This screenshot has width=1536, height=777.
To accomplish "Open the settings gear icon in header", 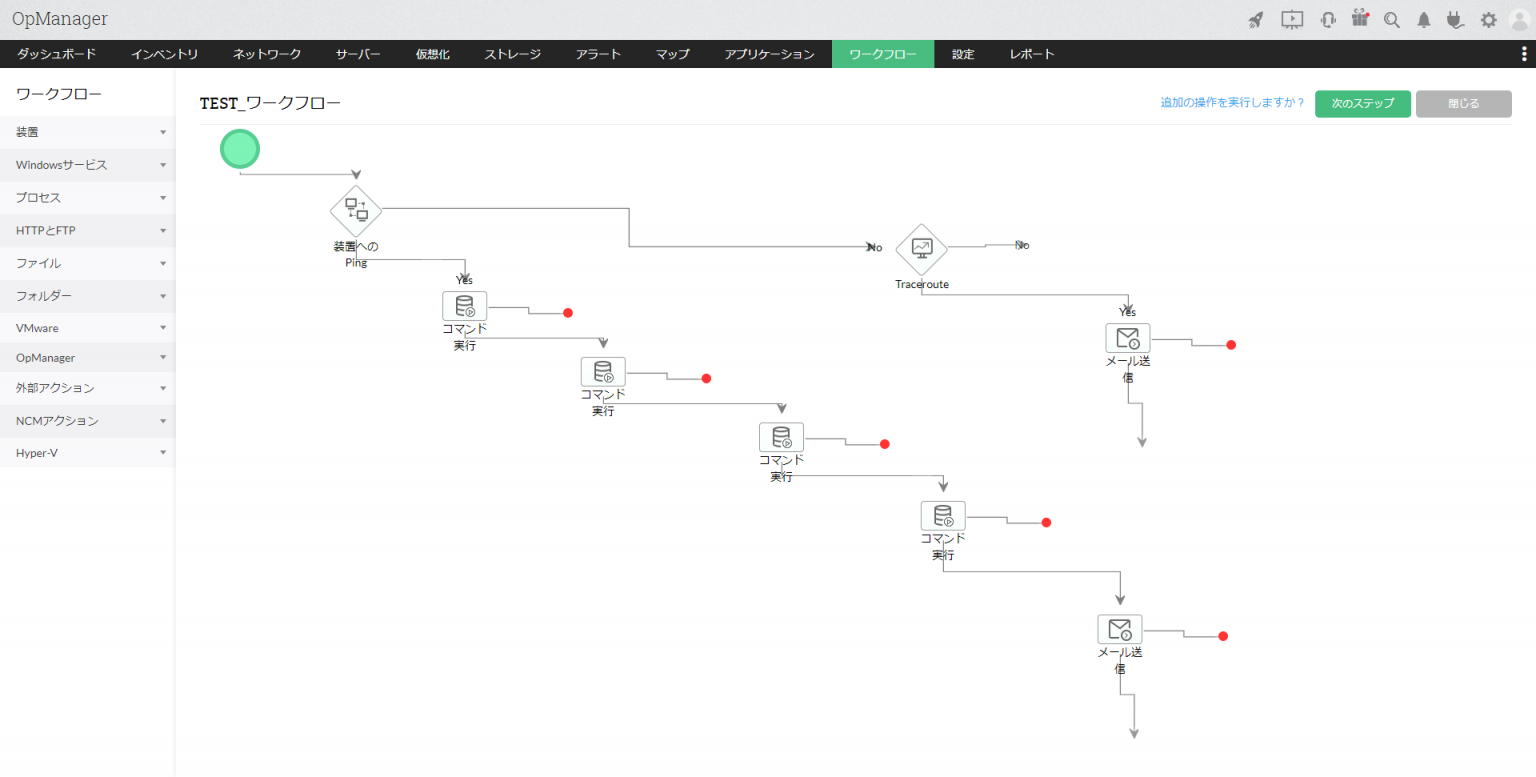I will (x=1488, y=19).
